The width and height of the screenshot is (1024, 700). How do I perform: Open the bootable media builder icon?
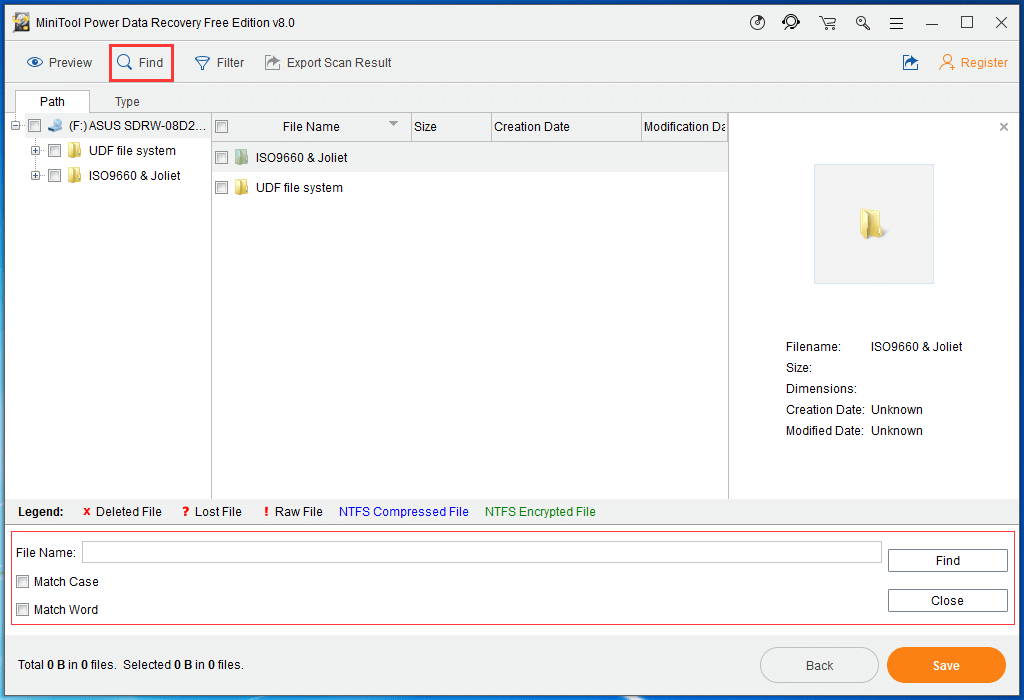[x=757, y=22]
